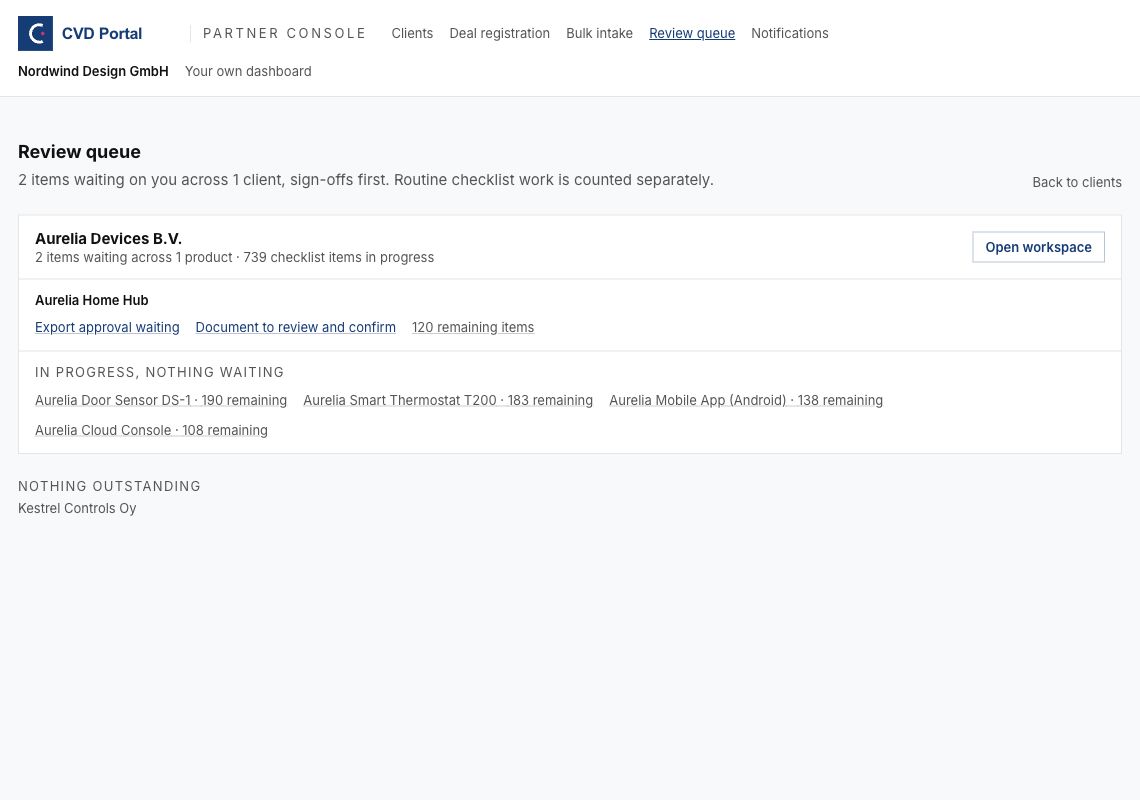Click the IN PROGRESS, NOTHING WAITING label
The height and width of the screenshot is (800, 1140).
(x=159, y=372)
